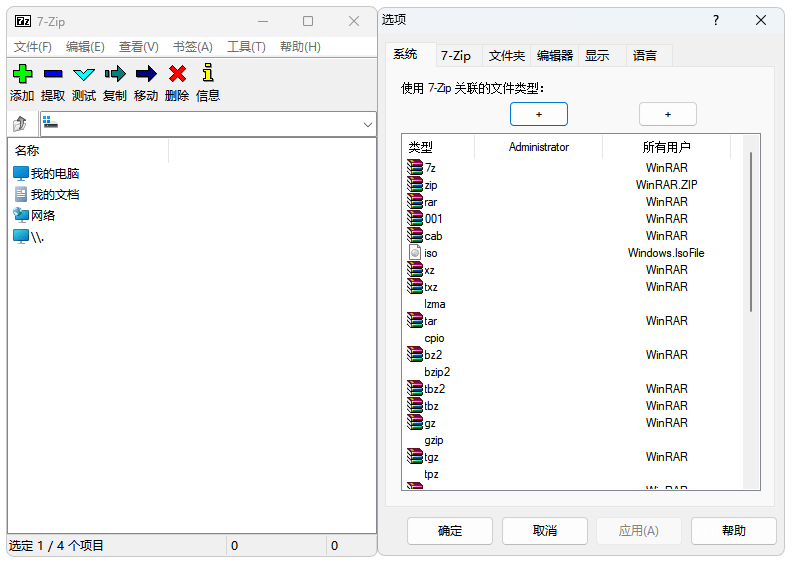Image resolution: width=792 pixels, height=563 pixels.
Task: Click WinRAR.ZIP cell in zip row
Action: (x=666, y=184)
